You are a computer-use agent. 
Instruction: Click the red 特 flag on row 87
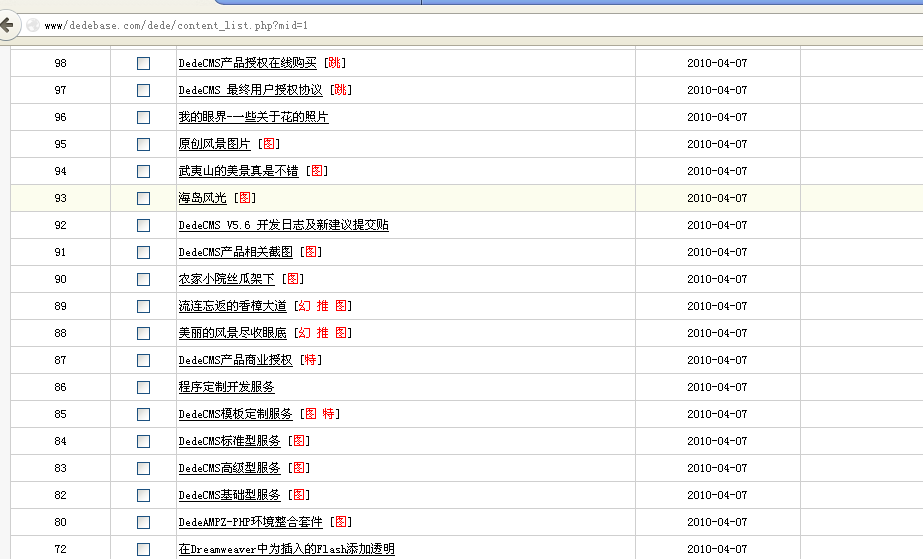310,360
